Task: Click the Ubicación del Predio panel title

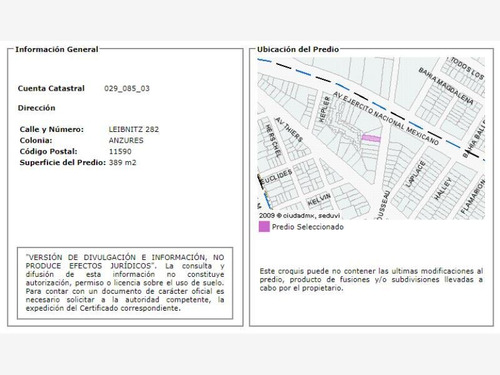Action: [298, 49]
